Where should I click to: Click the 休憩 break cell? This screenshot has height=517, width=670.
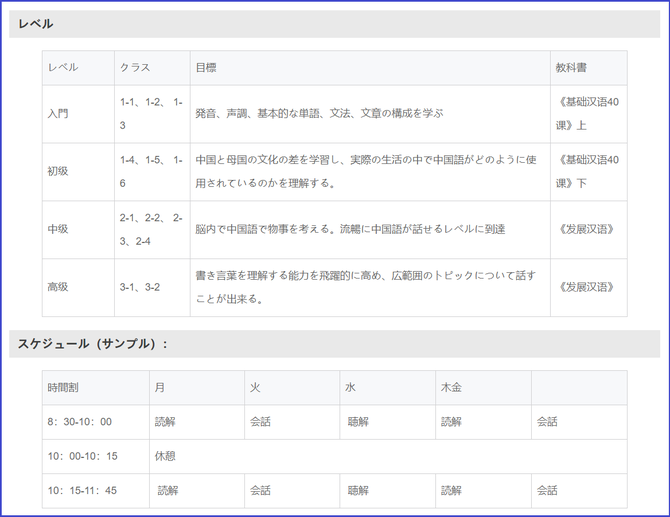pos(388,456)
